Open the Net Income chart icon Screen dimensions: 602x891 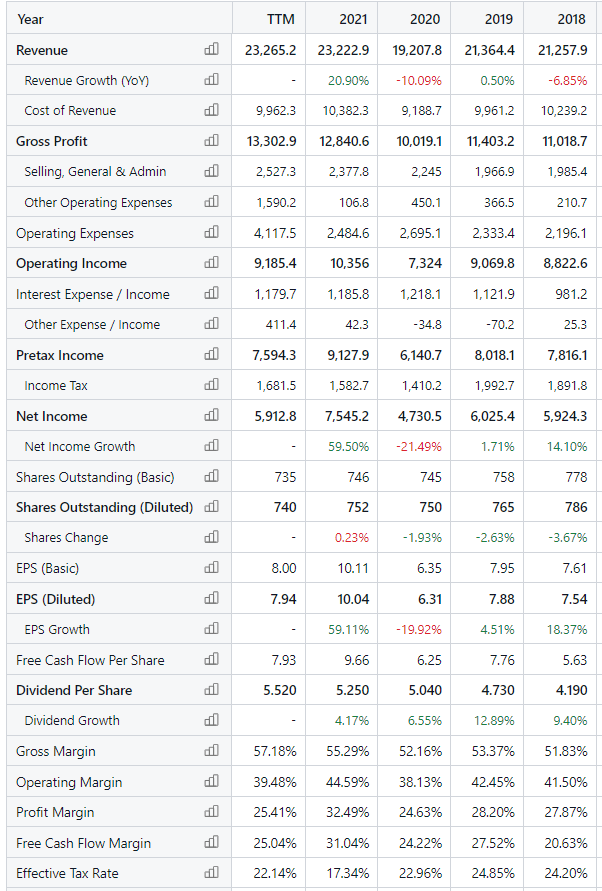coord(211,415)
